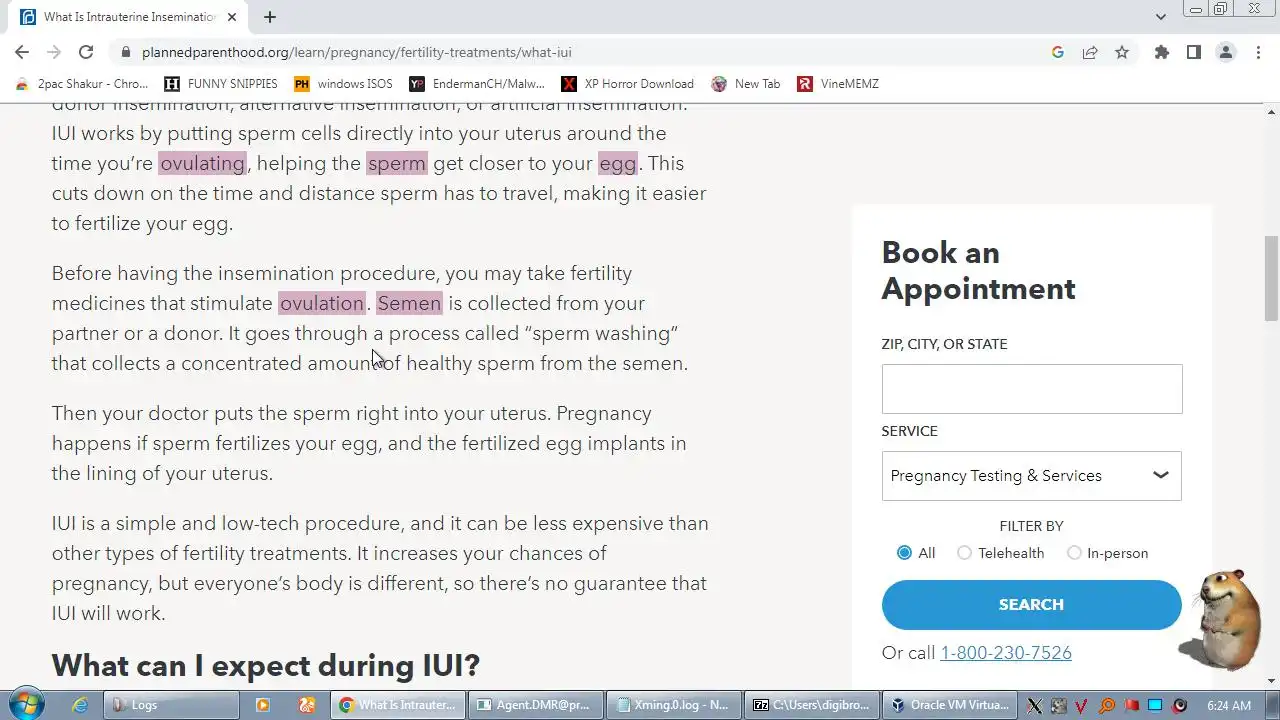1280x720 pixels.
Task: Select the In-person filter radio button
Action: (x=1074, y=553)
